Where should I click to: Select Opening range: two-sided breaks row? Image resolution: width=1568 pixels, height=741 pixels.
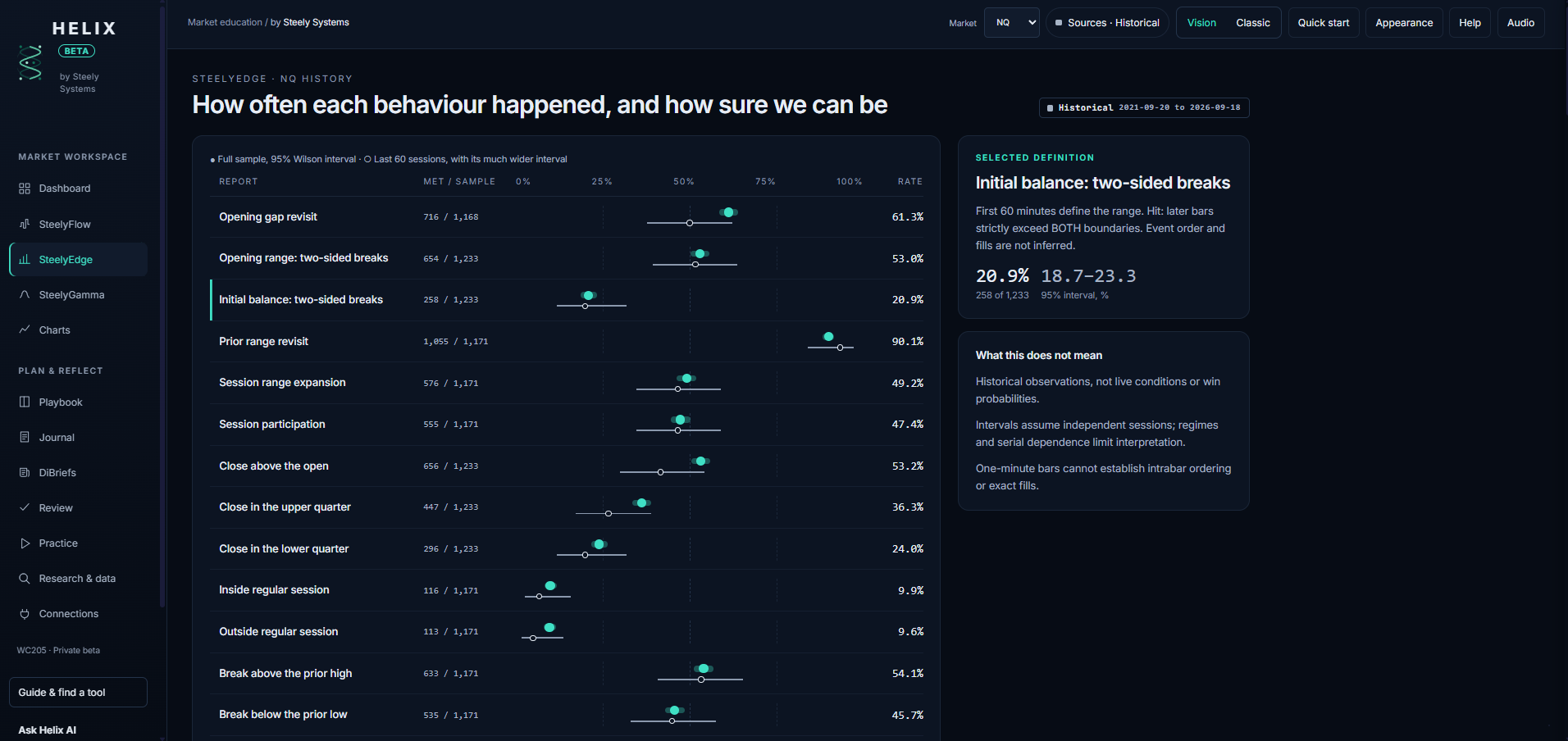click(567, 258)
